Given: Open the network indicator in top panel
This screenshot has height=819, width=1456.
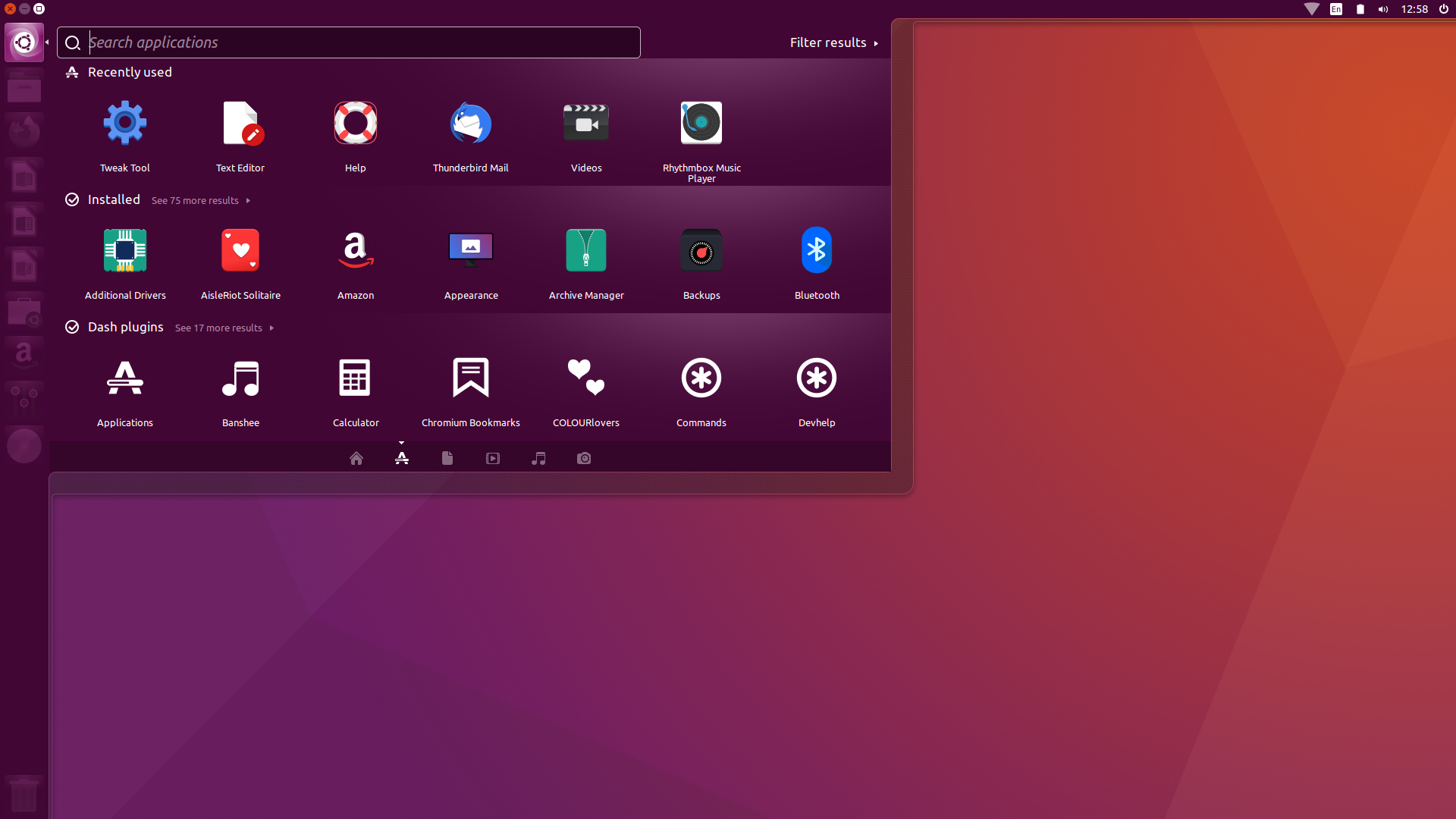Looking at the screenshot, I should coord(1312,9).
